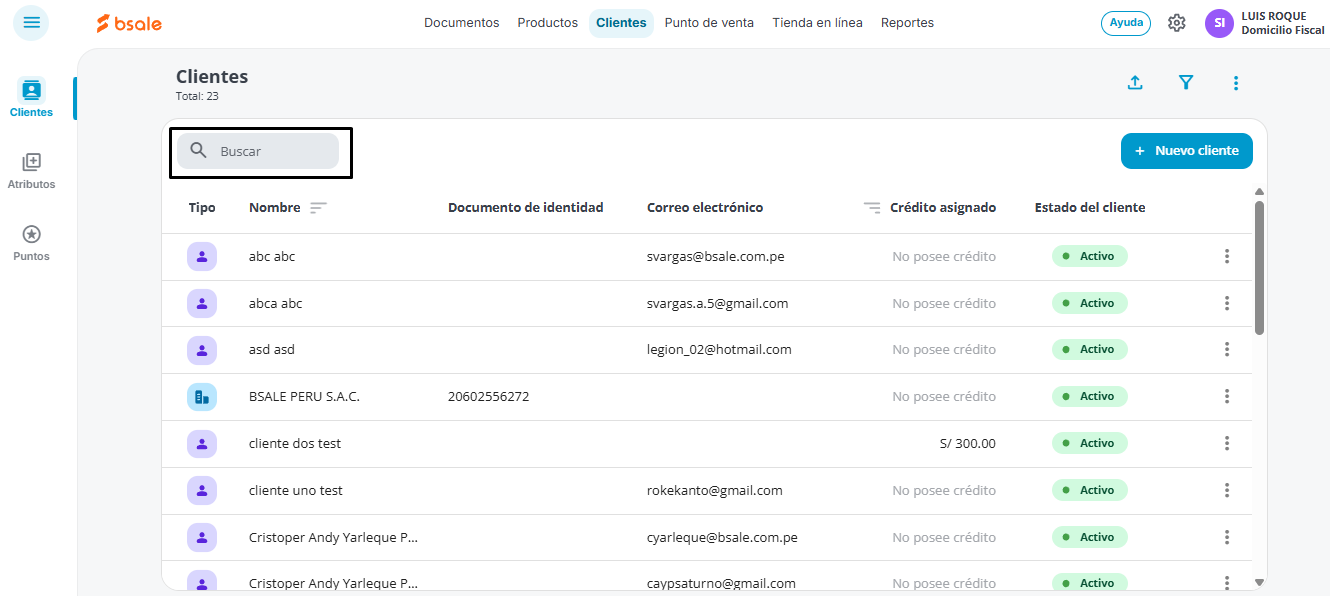1330x596 pixels.
Task: Click email legion_02@hotmail.com
Action: point(719,350)
